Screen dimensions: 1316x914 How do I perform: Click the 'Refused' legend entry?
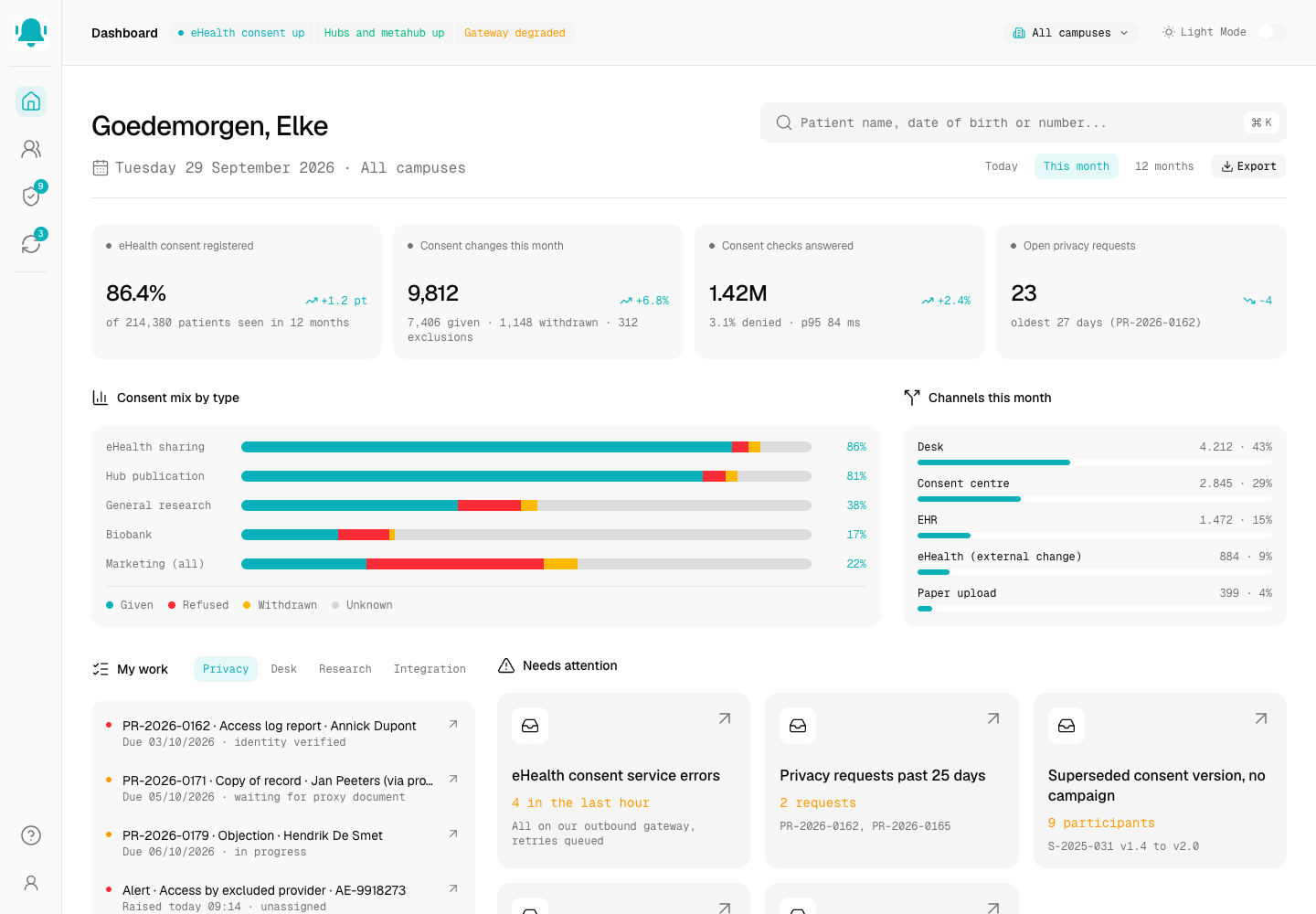pyautogui.click(x=198, y=605)
